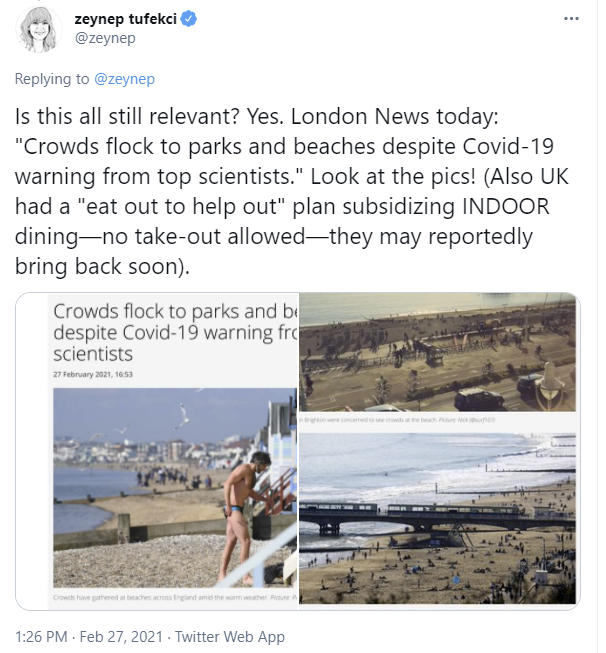This screenshot has width=606, height=653.
Task: Click the Brighton picture caption text
Action: coord(398,420)
